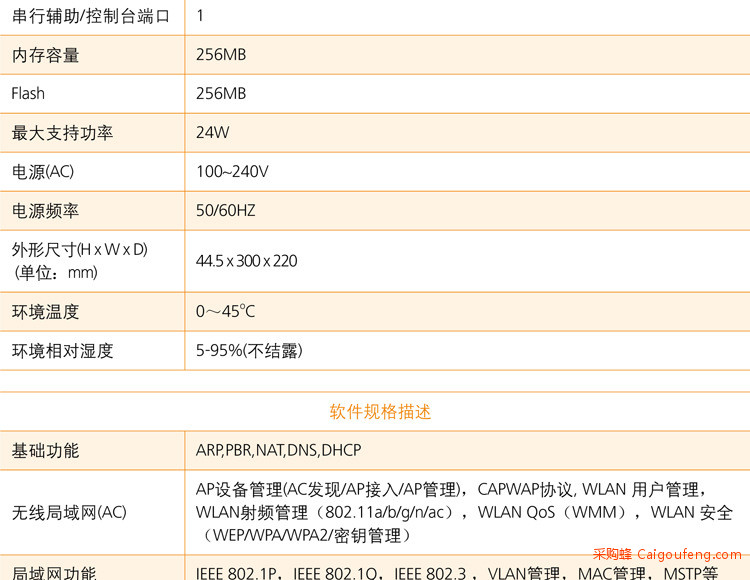
Task: Select the 256MB value beside Flash
Action: [x=221, y=94]
